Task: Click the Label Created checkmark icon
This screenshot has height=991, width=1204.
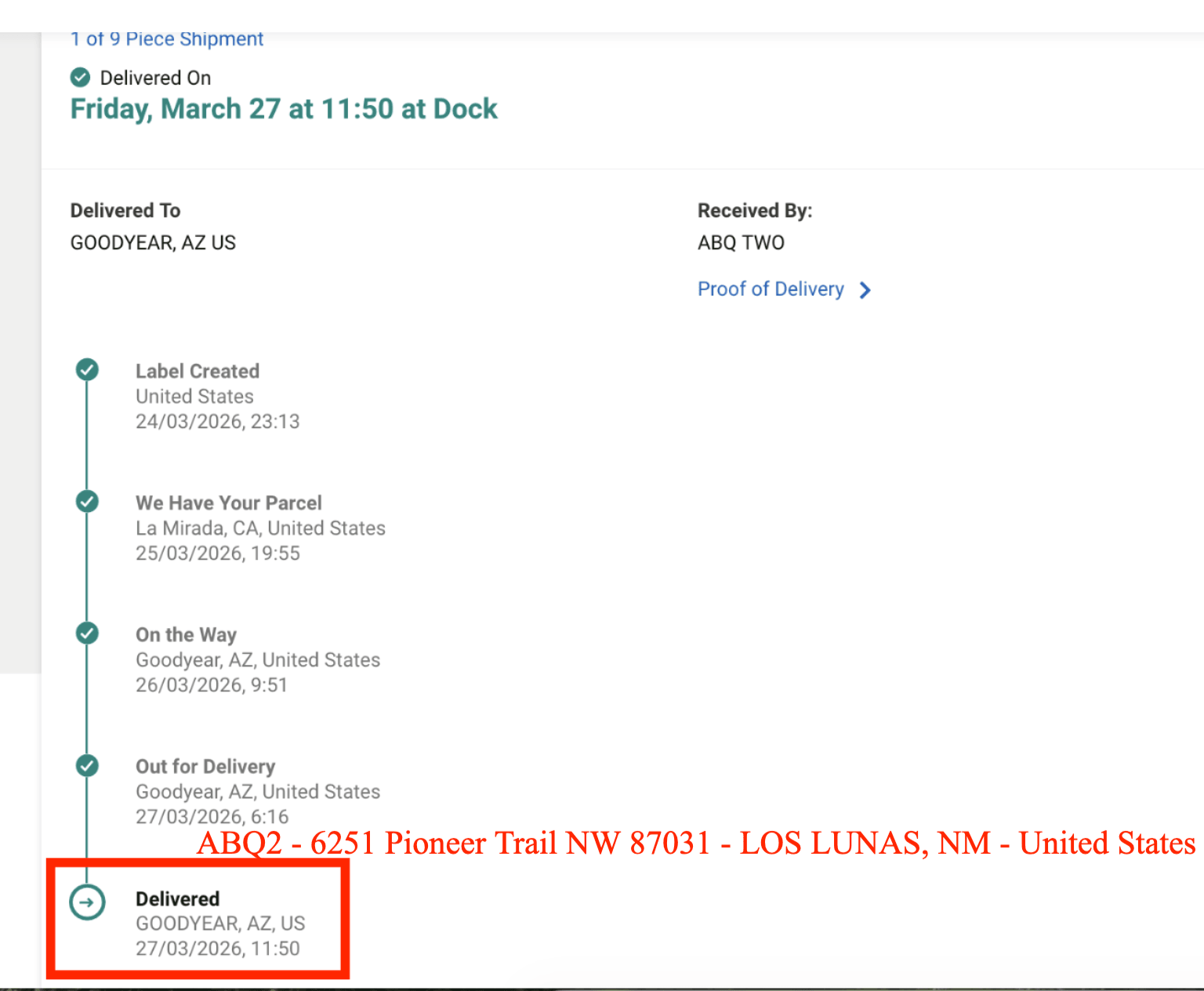Action: point(87,370)
